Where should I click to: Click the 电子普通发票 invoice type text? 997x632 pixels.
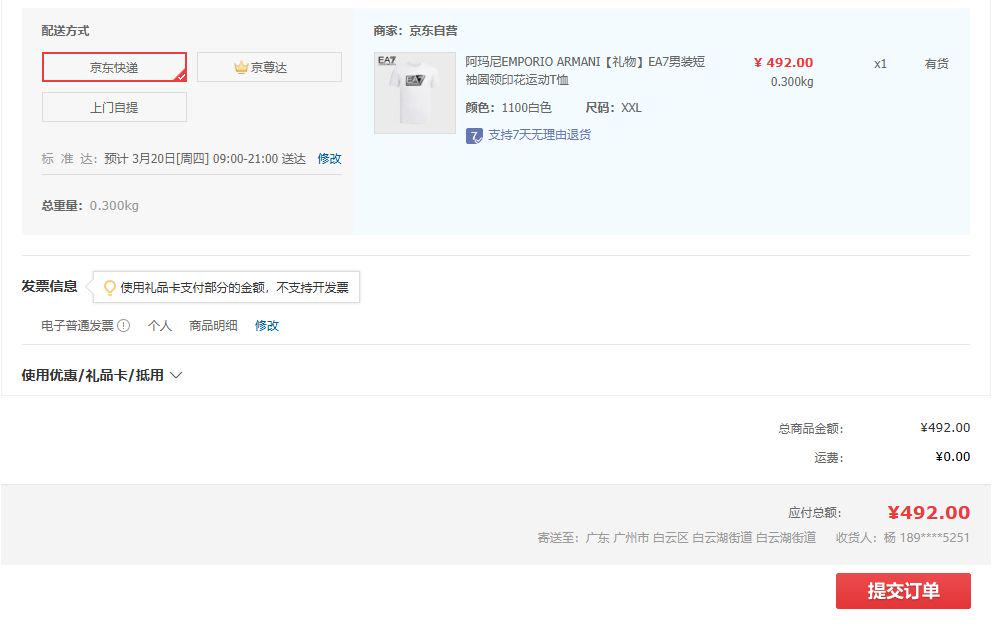tap(78, 326)
